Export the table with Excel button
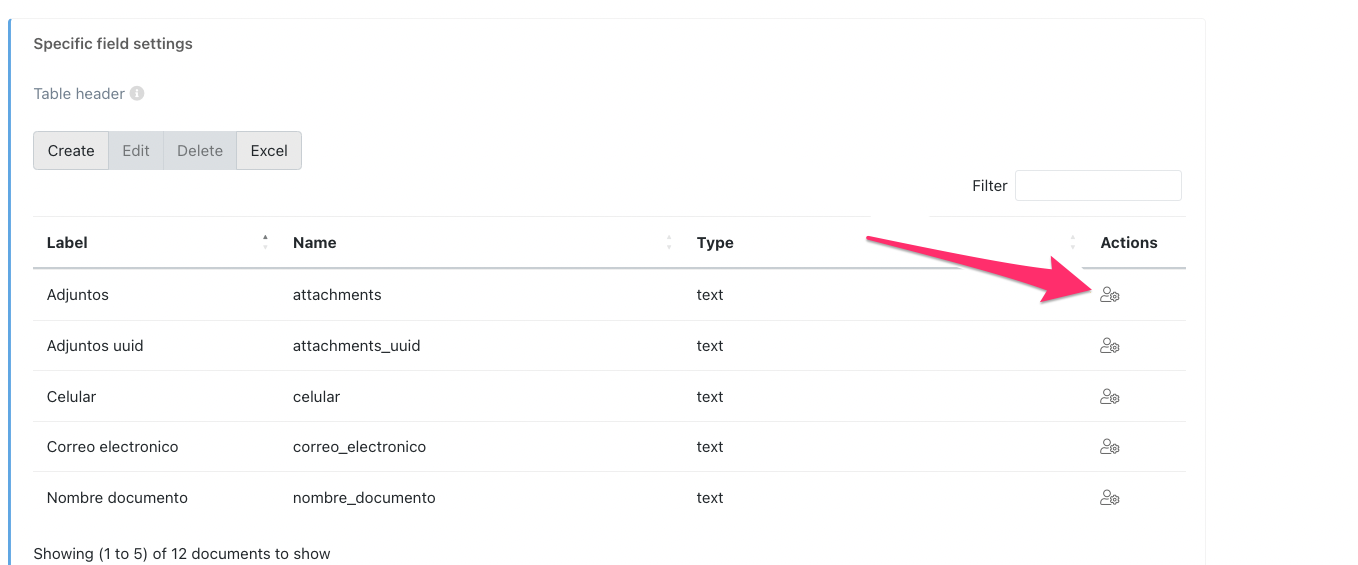Screen dimensions: 1358x565 [269, 151]
